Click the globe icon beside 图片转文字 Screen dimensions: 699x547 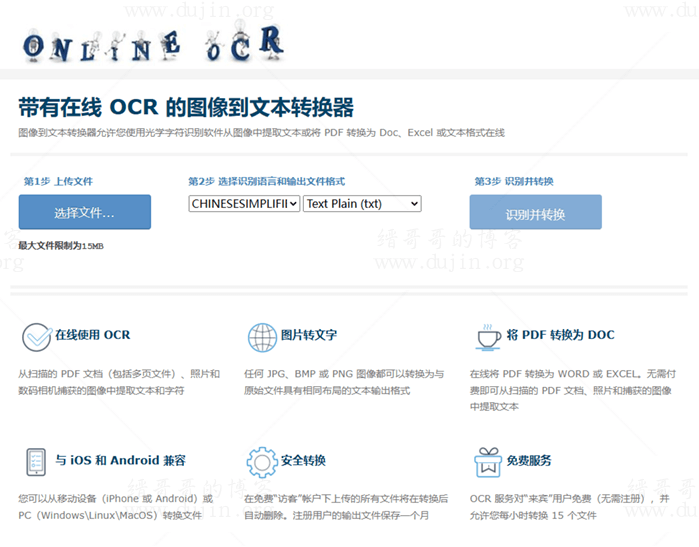coord(262,337)
